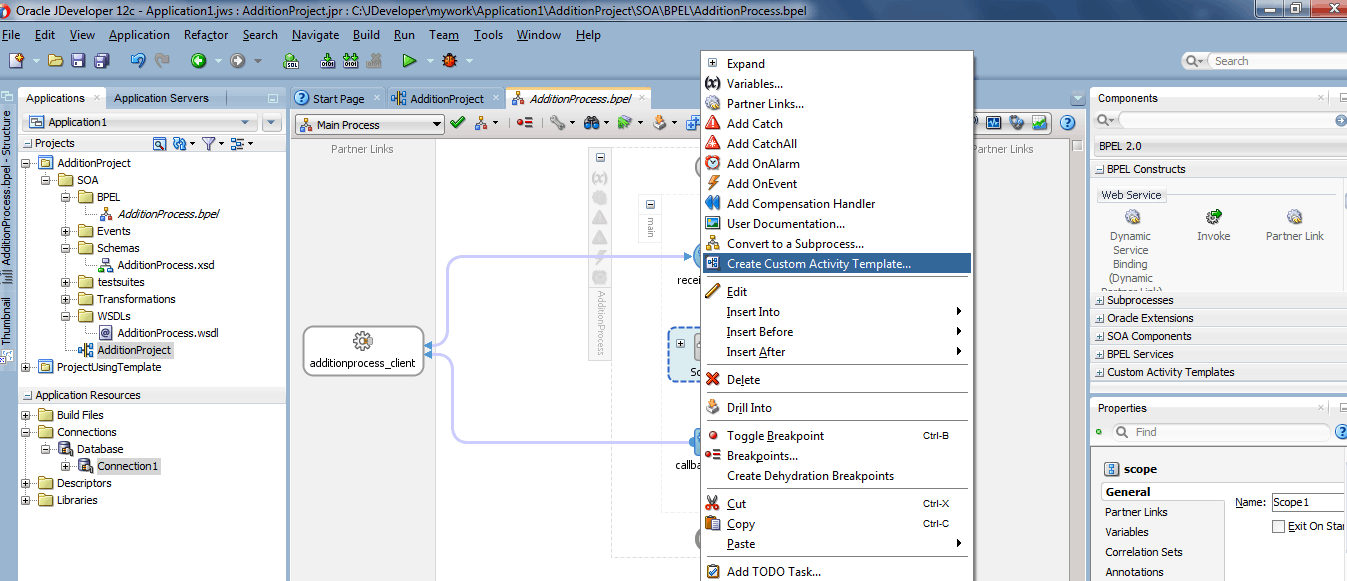This screenshot has width=1347, height=581.
Task: Expand the ProjectUsingTemplate project
Action: click(26, 367)
